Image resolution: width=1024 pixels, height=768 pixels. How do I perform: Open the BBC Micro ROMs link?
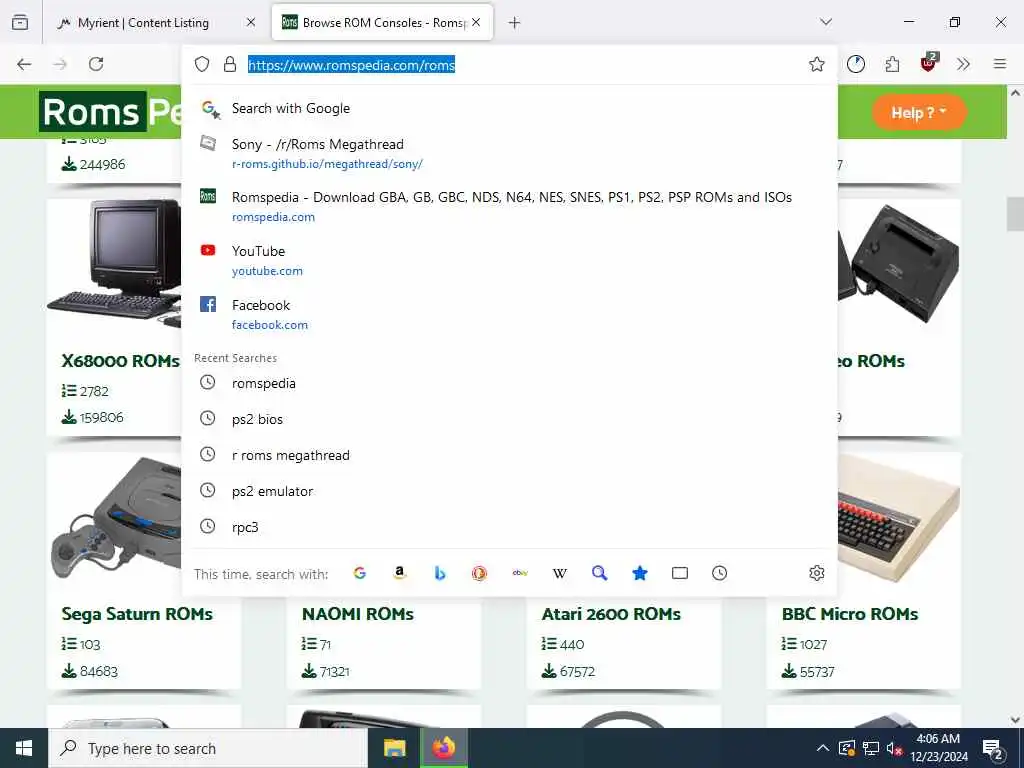(850, 614)
